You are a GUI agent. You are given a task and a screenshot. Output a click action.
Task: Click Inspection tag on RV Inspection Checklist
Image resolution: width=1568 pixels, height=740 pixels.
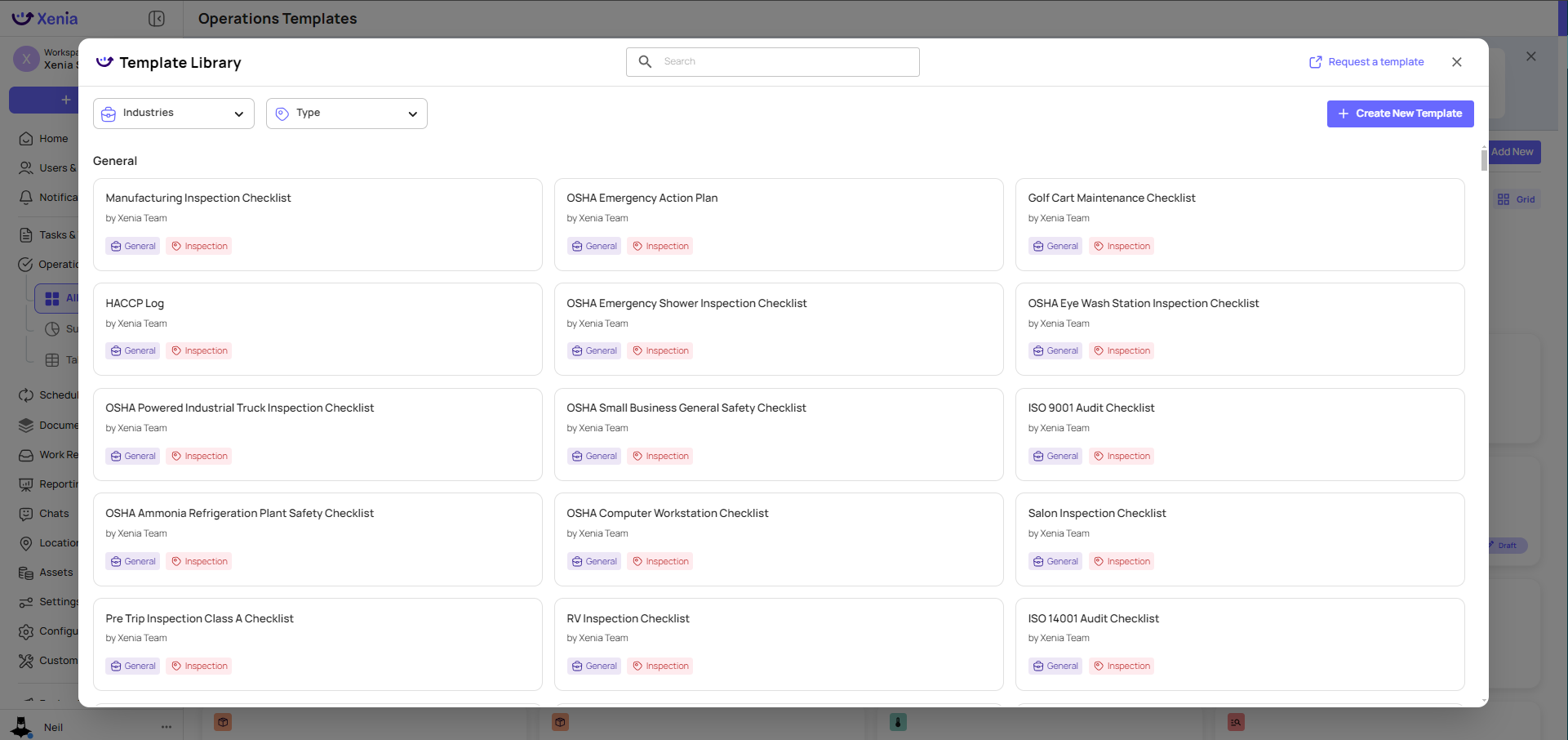pyautogui.click(x=660, y=666)
